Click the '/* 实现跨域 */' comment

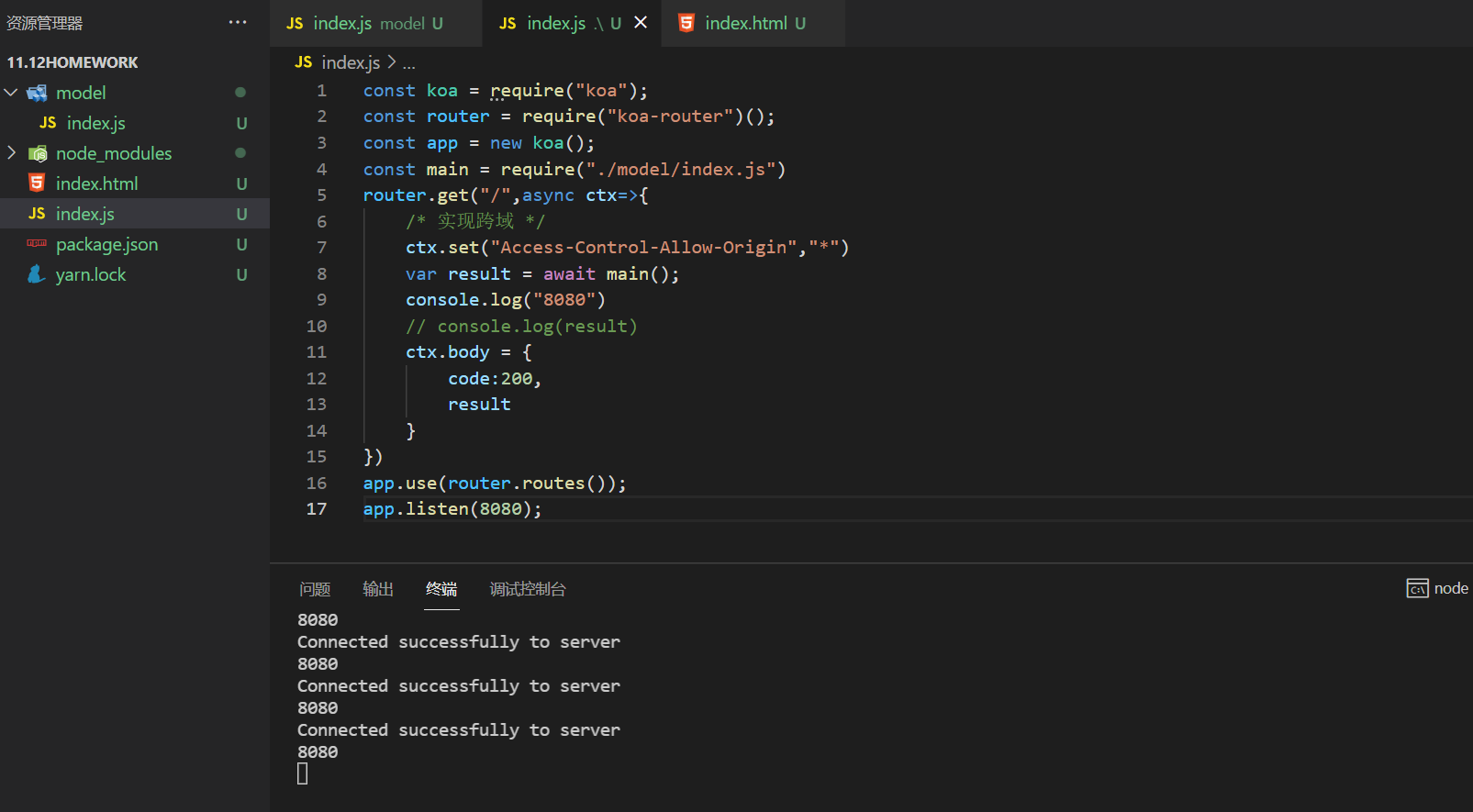(475, 221)
